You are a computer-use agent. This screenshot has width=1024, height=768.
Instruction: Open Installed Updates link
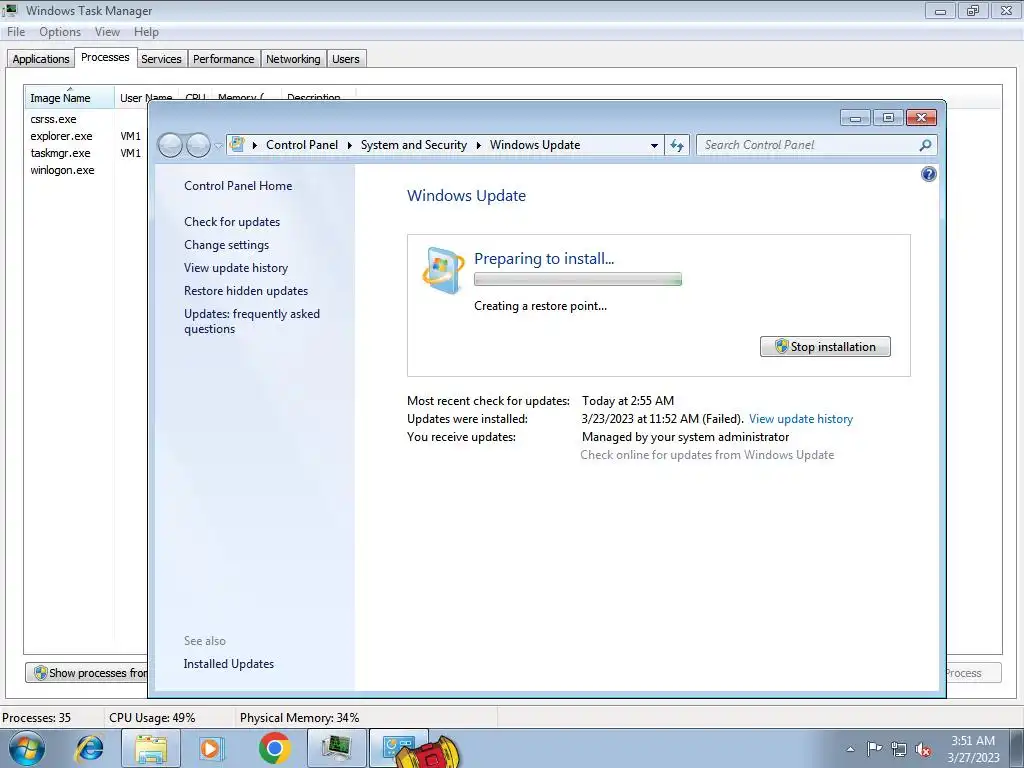(229, 664)
